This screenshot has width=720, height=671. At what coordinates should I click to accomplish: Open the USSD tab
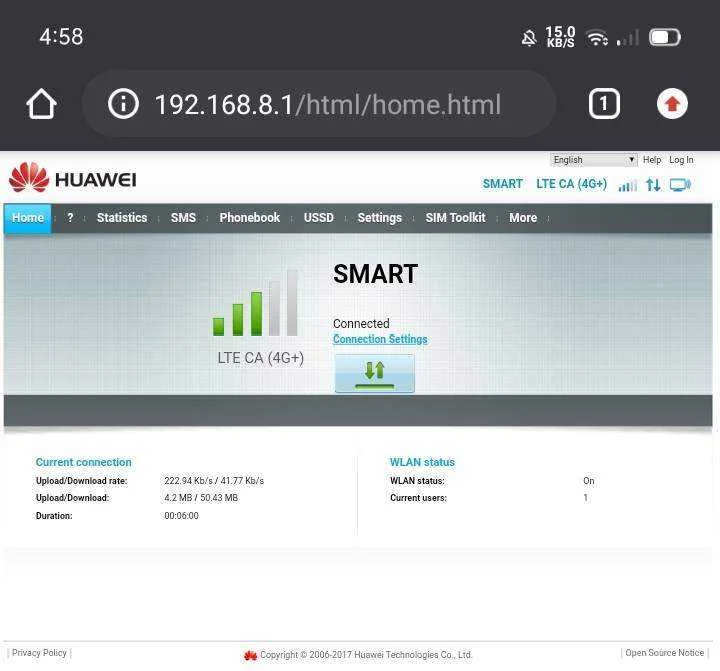pyautogui.click(x=319, y=218)
